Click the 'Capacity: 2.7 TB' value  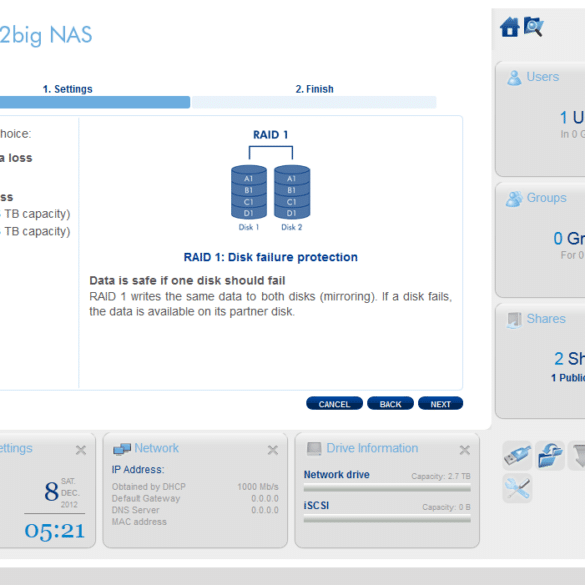(x=441, y=476)
